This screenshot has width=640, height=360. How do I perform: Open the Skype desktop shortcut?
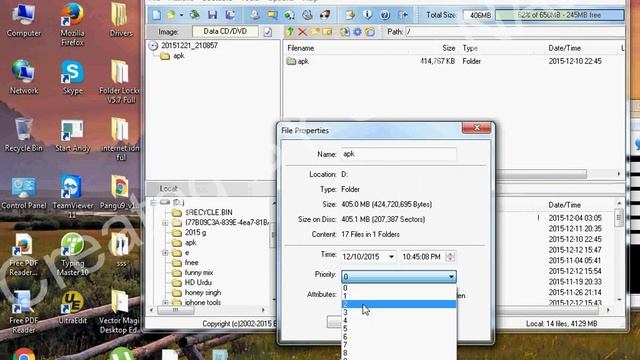coord(72,78)
